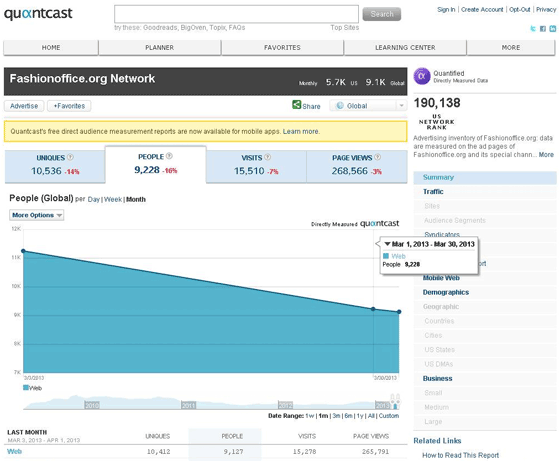Click the More link after description
Image resolution: width=560 pixels, height=461 pixels.
click(546, 155)
